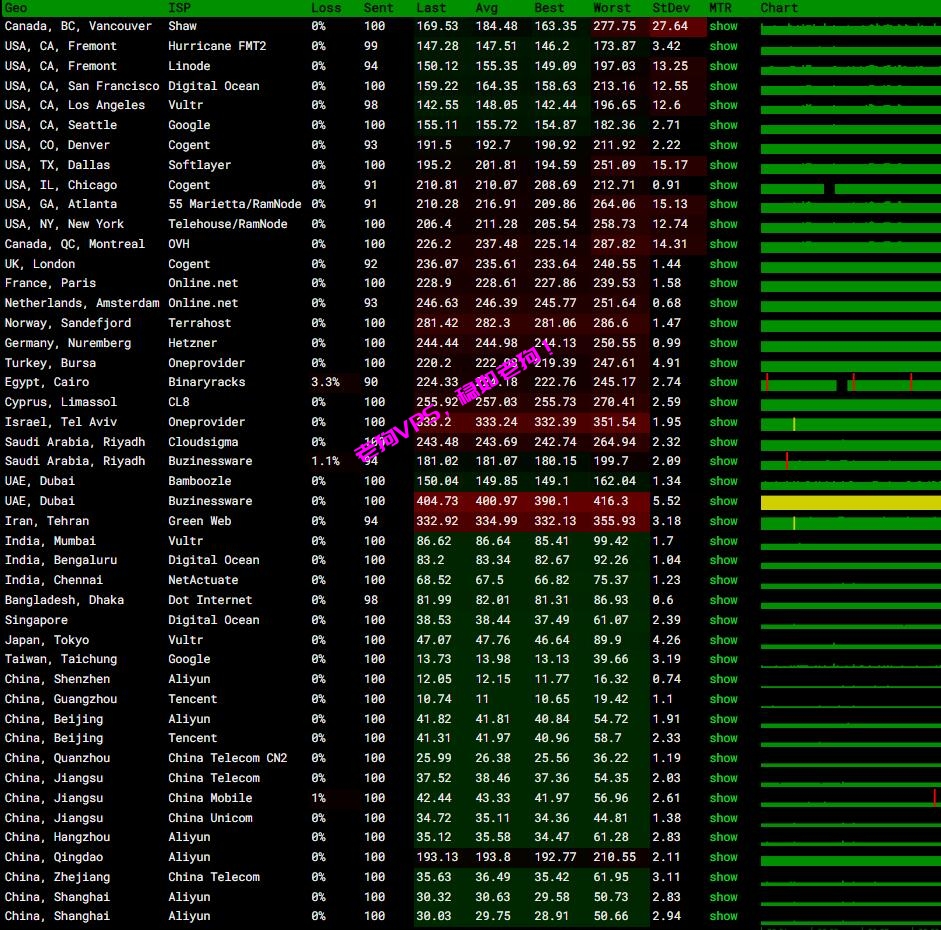This screenshot has width=941, height=930.
Task: Click the "3.3%" loss value
Action: point(325,382)
